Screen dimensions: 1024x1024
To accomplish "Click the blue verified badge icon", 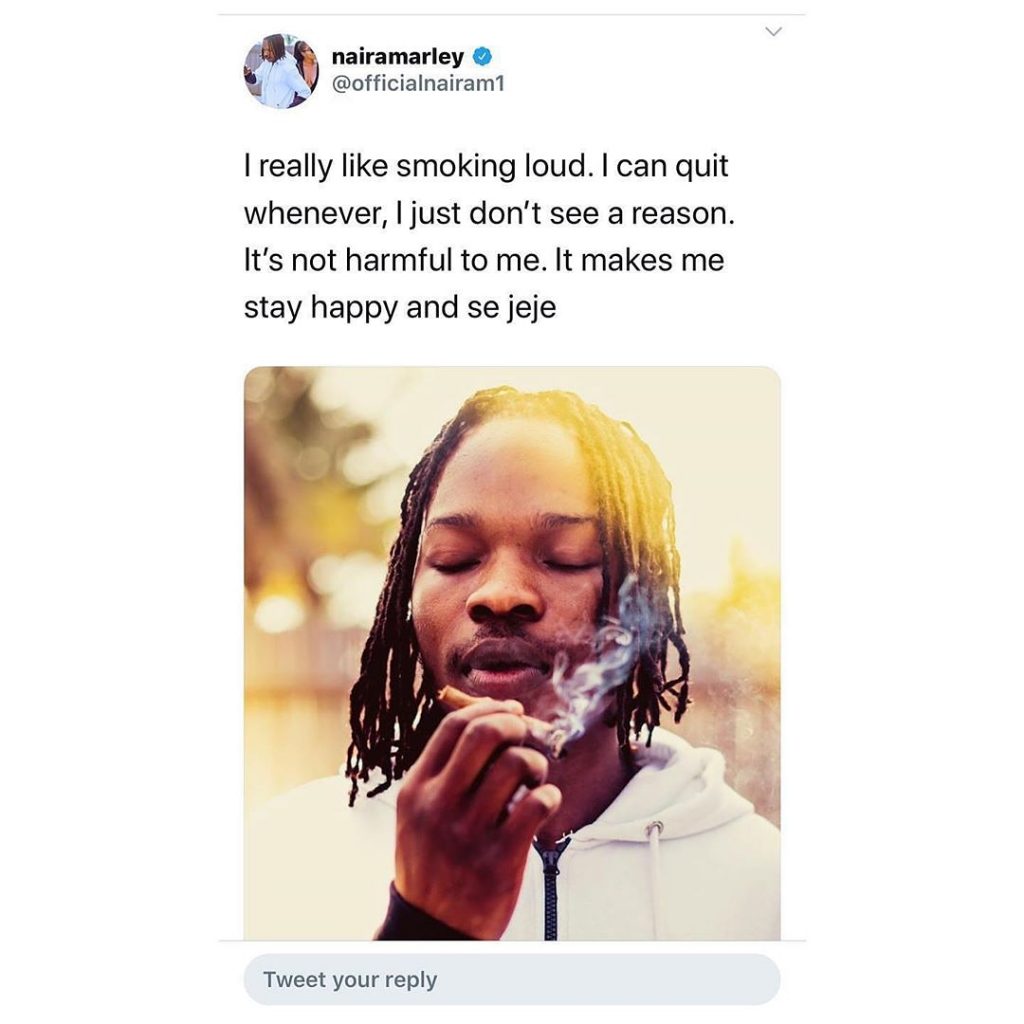I will coord(482,57).
